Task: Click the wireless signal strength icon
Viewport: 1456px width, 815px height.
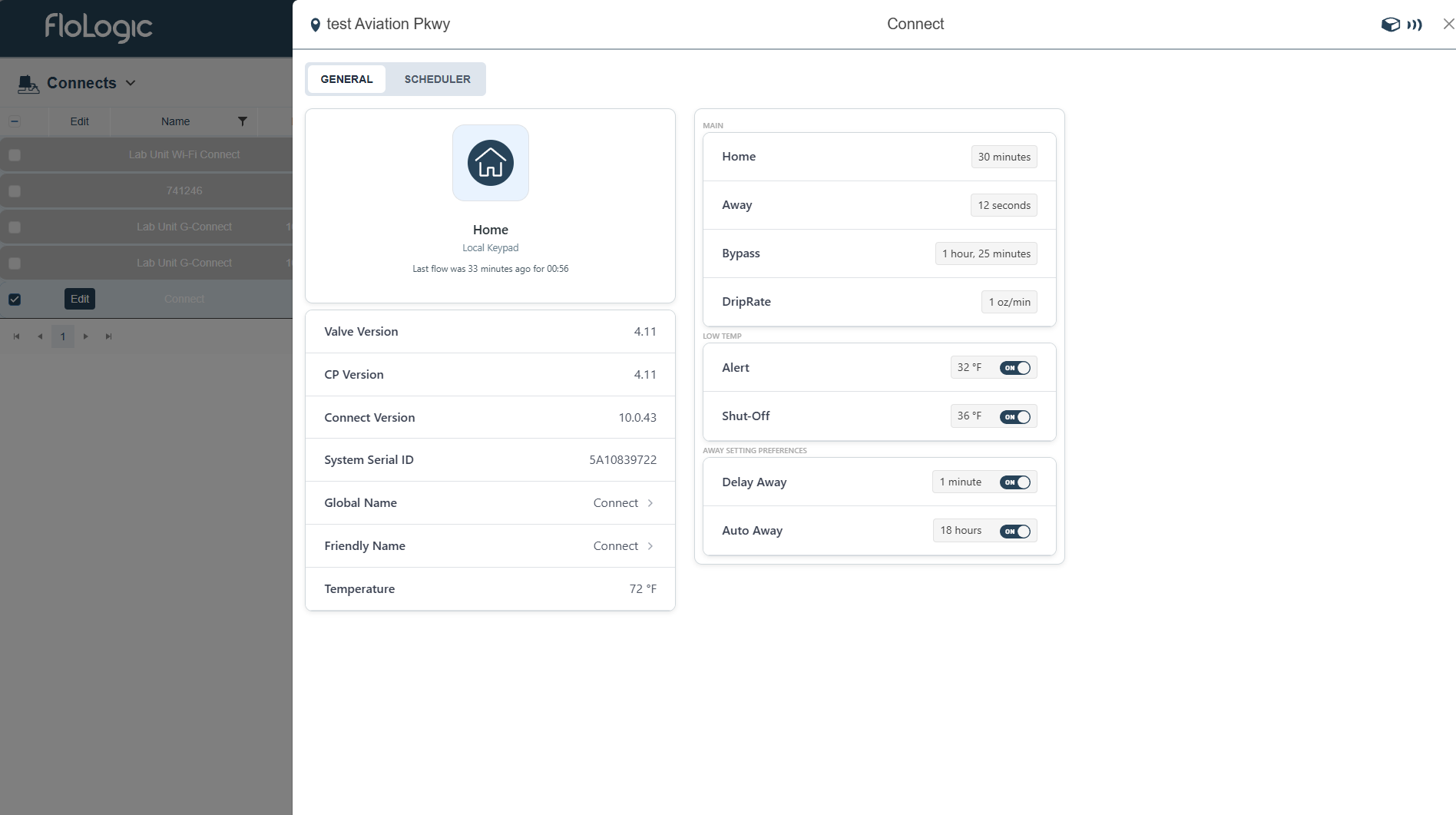Action: coord(1415,24)
